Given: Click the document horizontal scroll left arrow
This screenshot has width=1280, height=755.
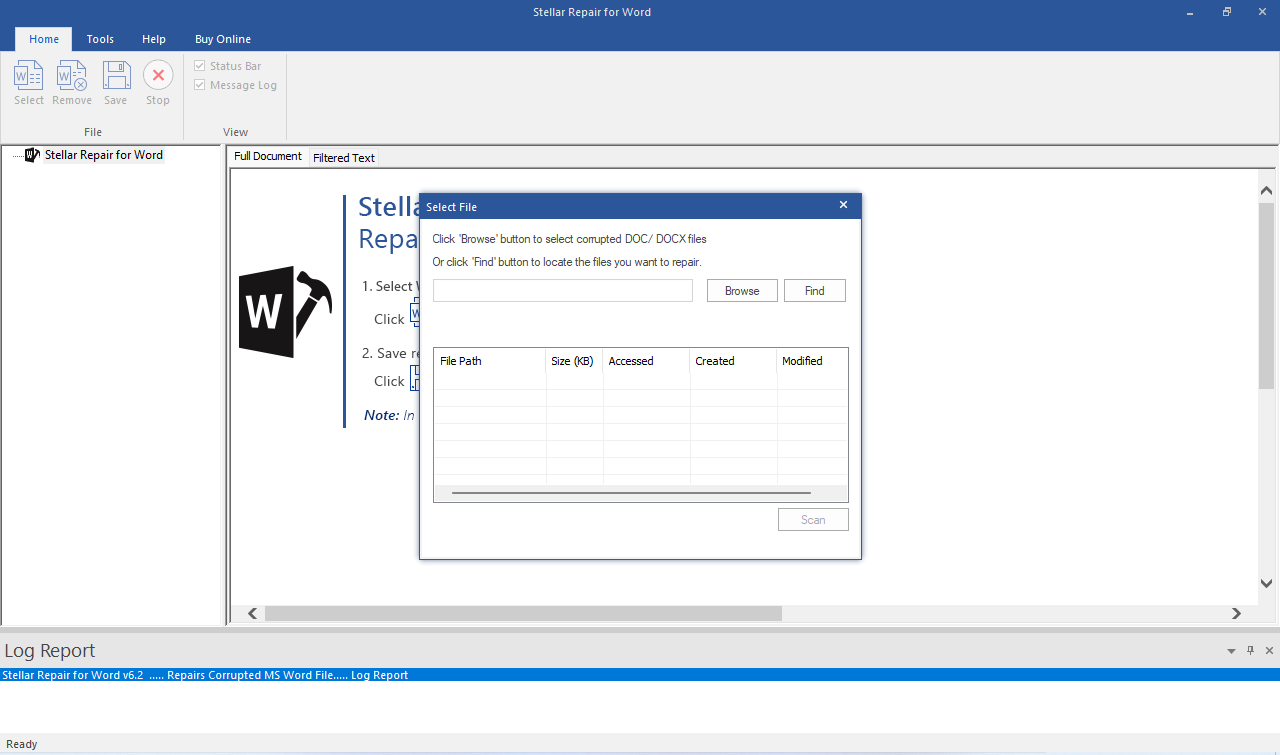Looking at the screenshot, I should (252, 614).
